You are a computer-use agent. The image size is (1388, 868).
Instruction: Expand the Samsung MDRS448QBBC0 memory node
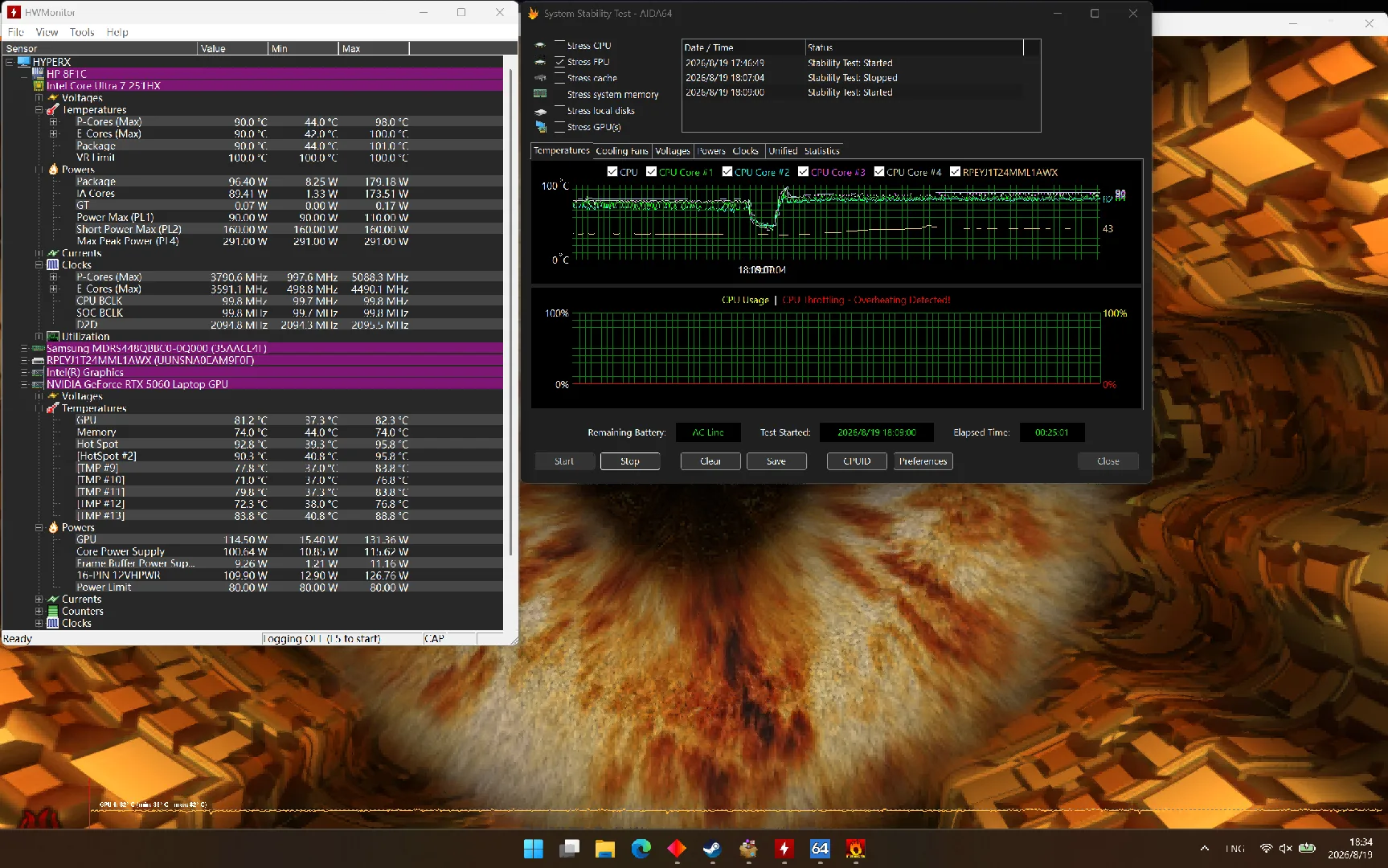tap(24, 349)
